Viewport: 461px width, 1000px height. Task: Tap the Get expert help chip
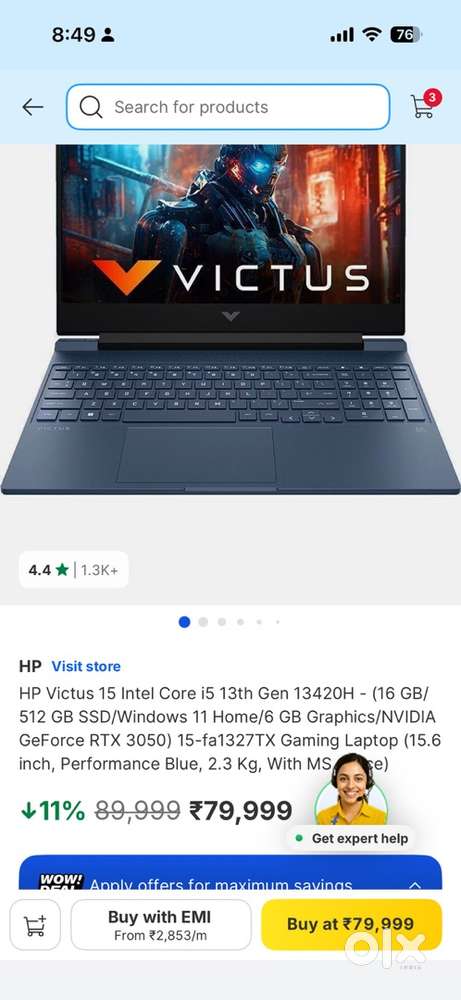(x=352, y=839)
